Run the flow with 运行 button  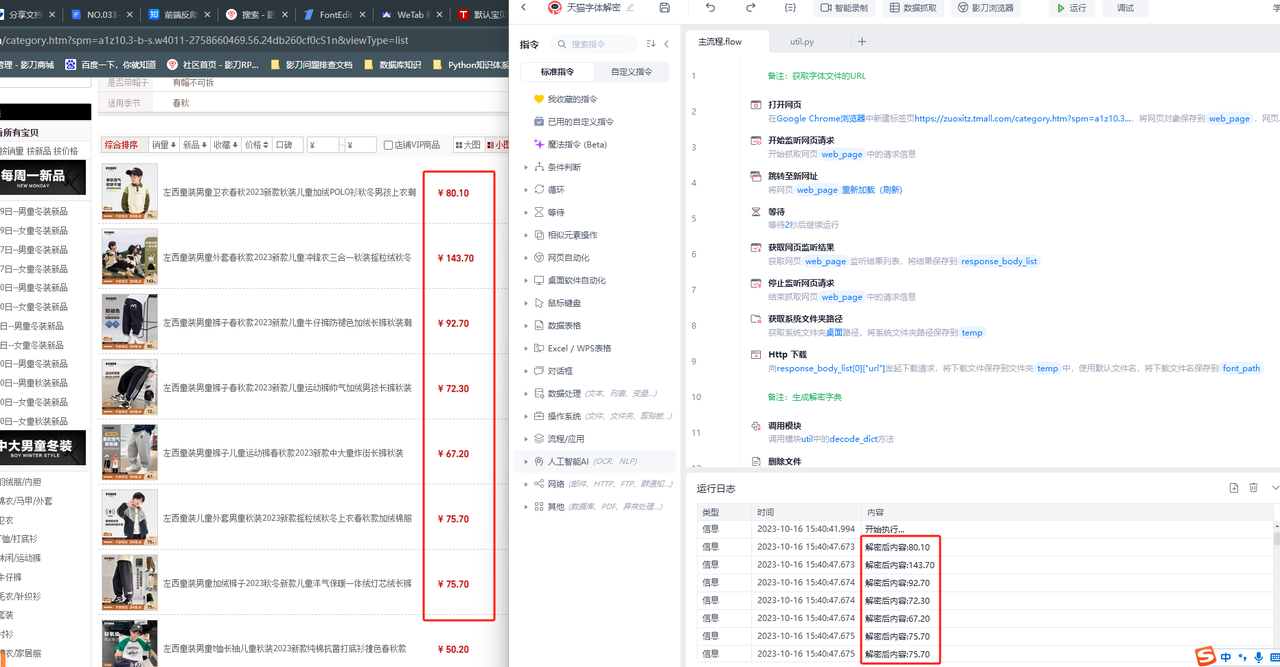1071,8
